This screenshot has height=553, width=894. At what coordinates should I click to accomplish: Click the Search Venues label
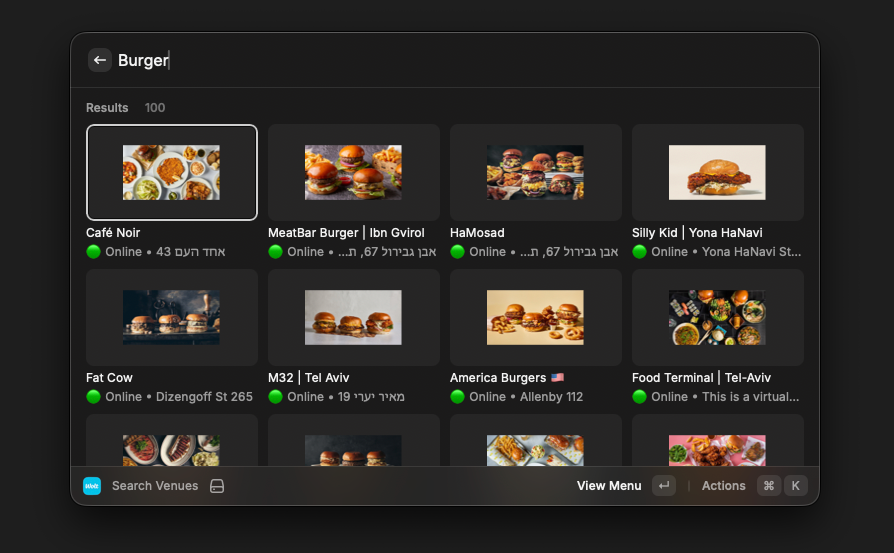pyautogui.click(x=155, y=486)
